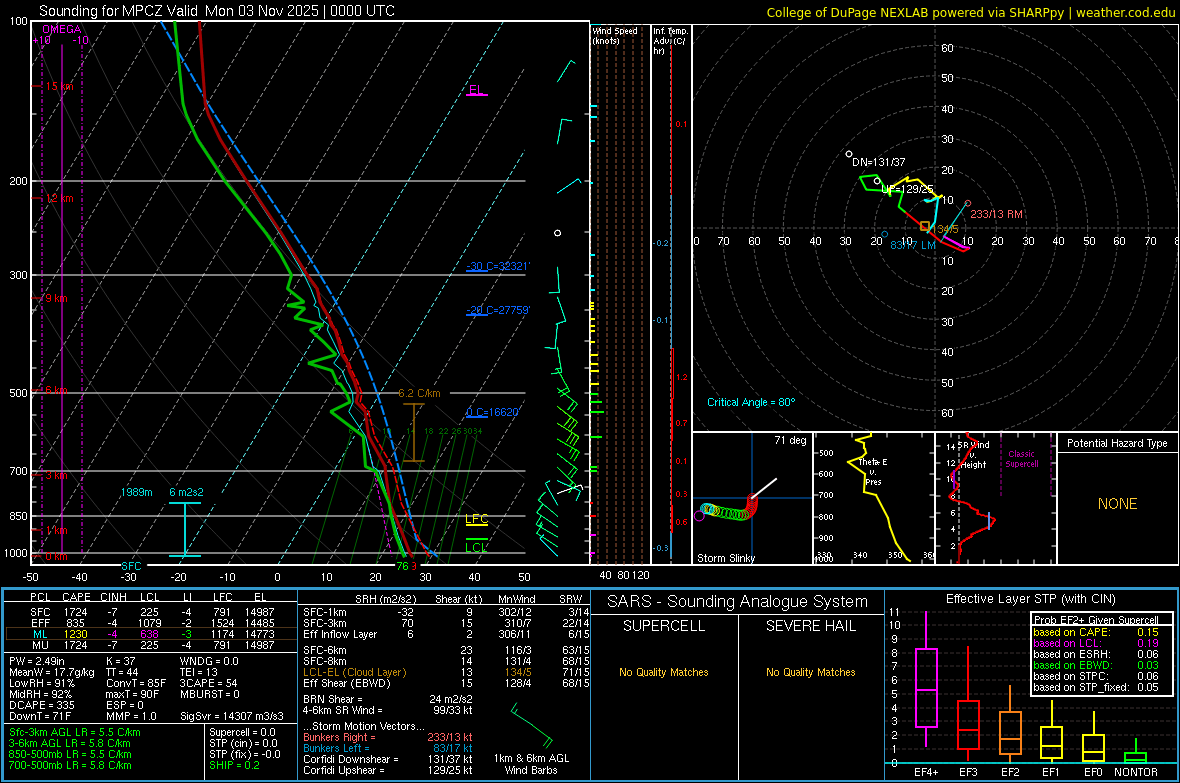Open the weather.cod.edu NEXLAB credit text
The image size is (1180, 783).
point(971,12)
